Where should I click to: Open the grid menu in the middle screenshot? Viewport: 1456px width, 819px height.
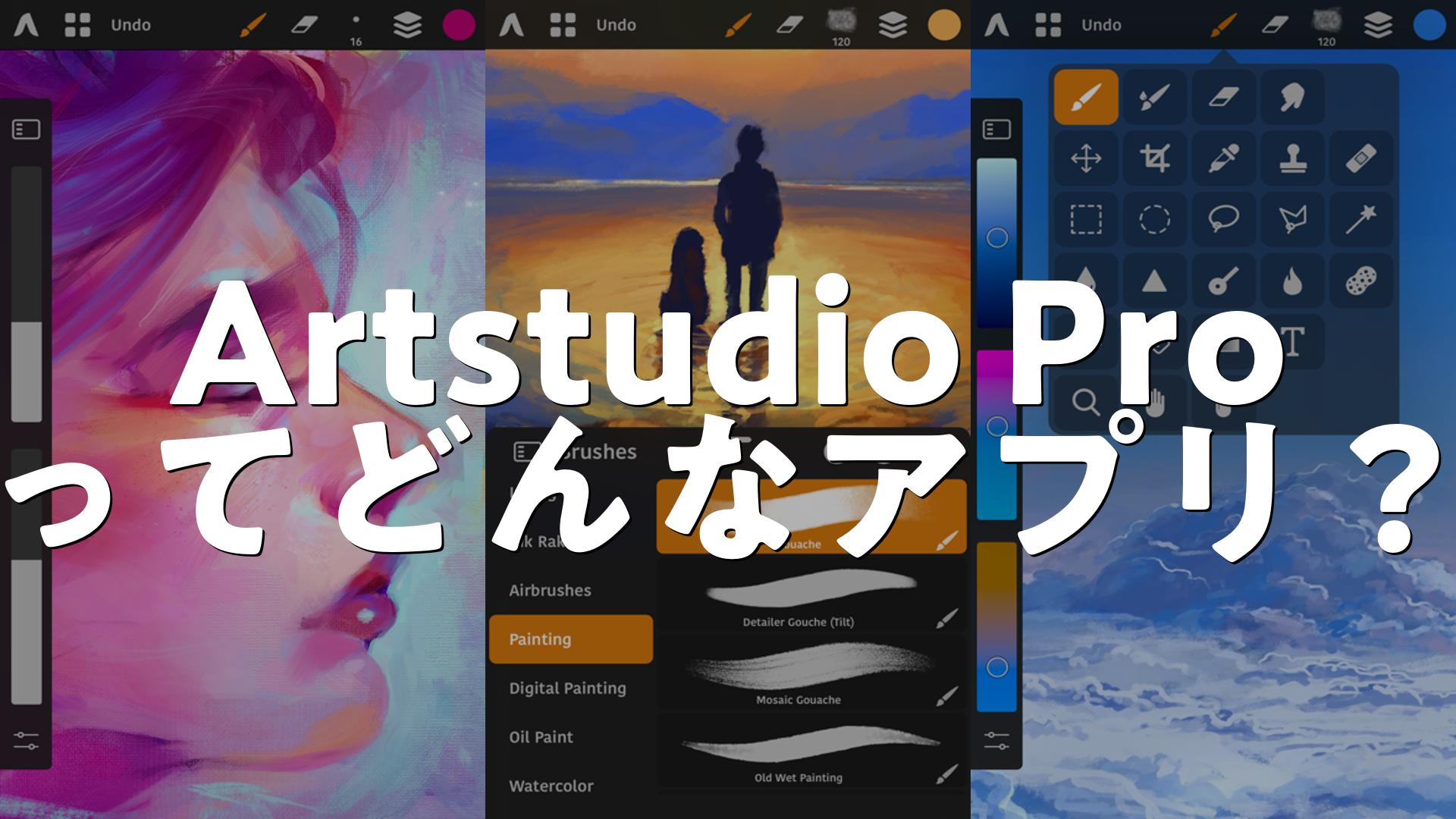pyautogui.click(x=563, y=25)
